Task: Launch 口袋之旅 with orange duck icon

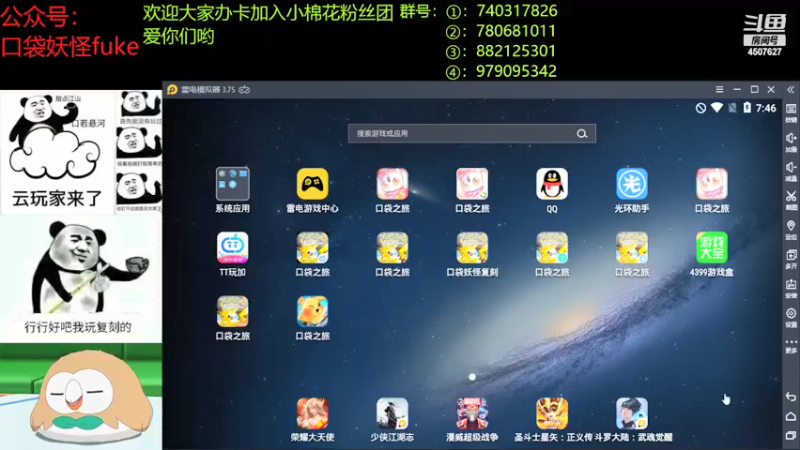Action: (x=312, y=311)
